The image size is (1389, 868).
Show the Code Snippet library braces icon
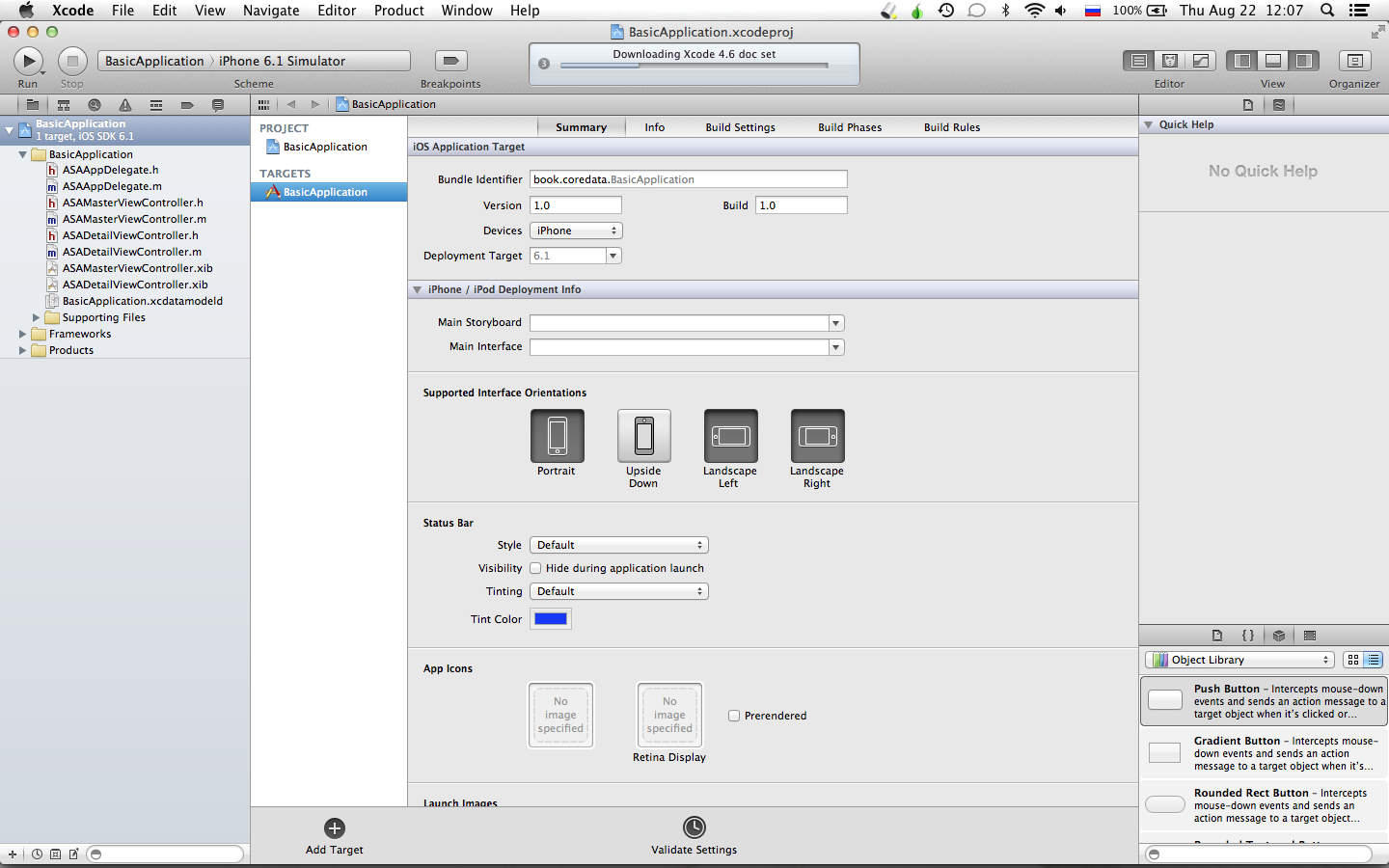click(x=1248, y=636)
